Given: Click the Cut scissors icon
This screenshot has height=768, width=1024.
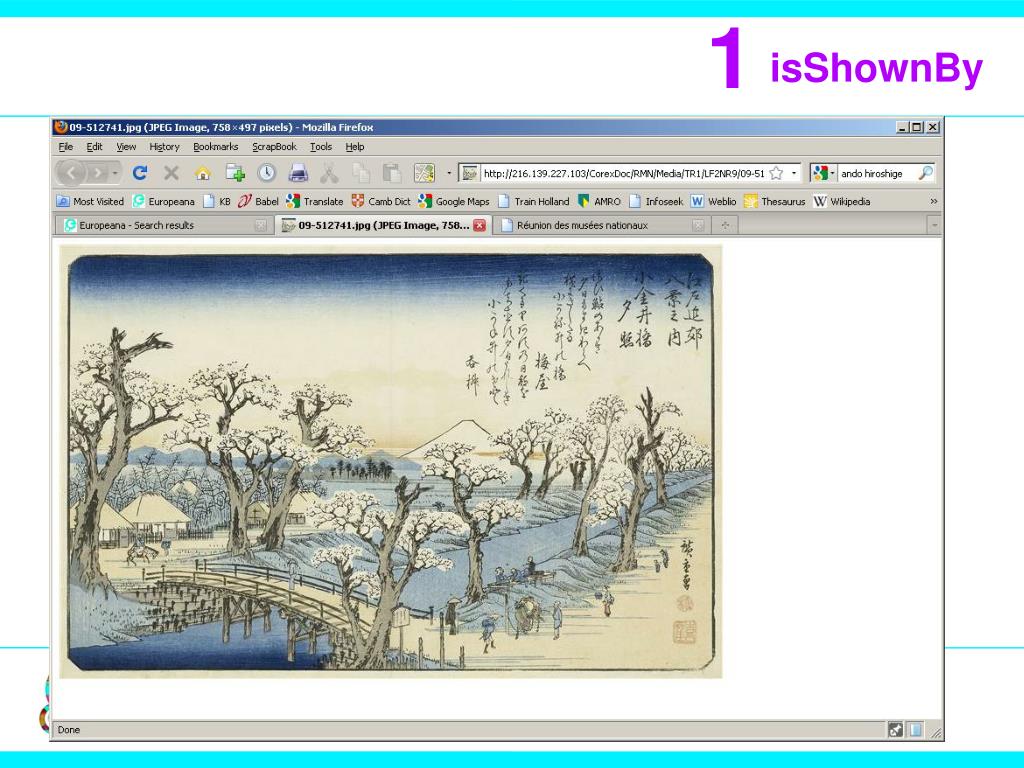Looking at the screenshot, I should [x=329, y=173].
